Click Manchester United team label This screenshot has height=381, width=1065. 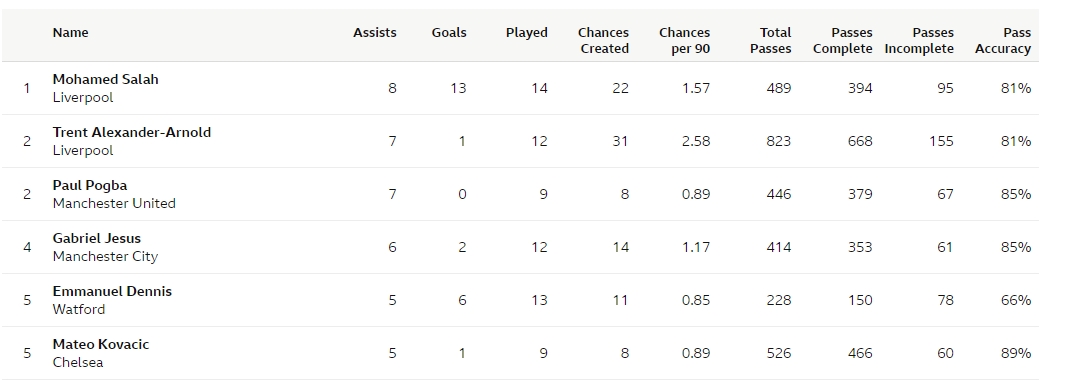pyautogui.click(x=114, y=204)
